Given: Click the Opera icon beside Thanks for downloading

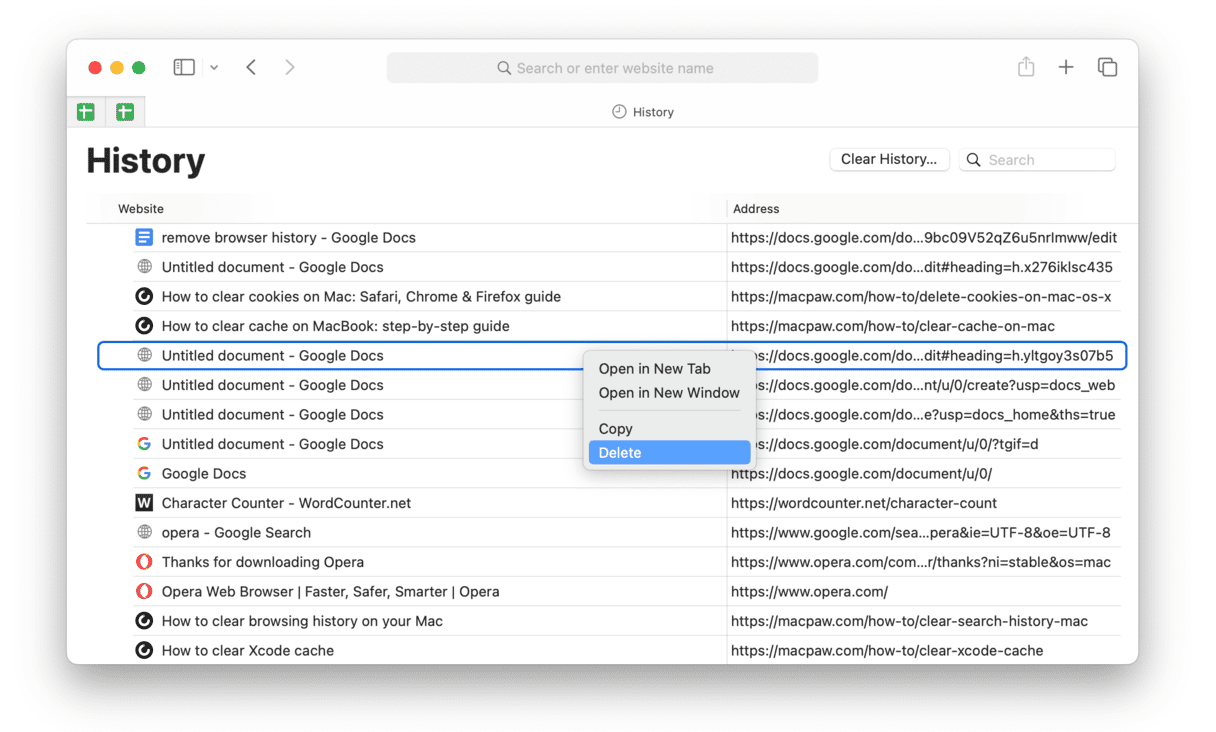Looking at the screenshot, I should click(144, 562).
